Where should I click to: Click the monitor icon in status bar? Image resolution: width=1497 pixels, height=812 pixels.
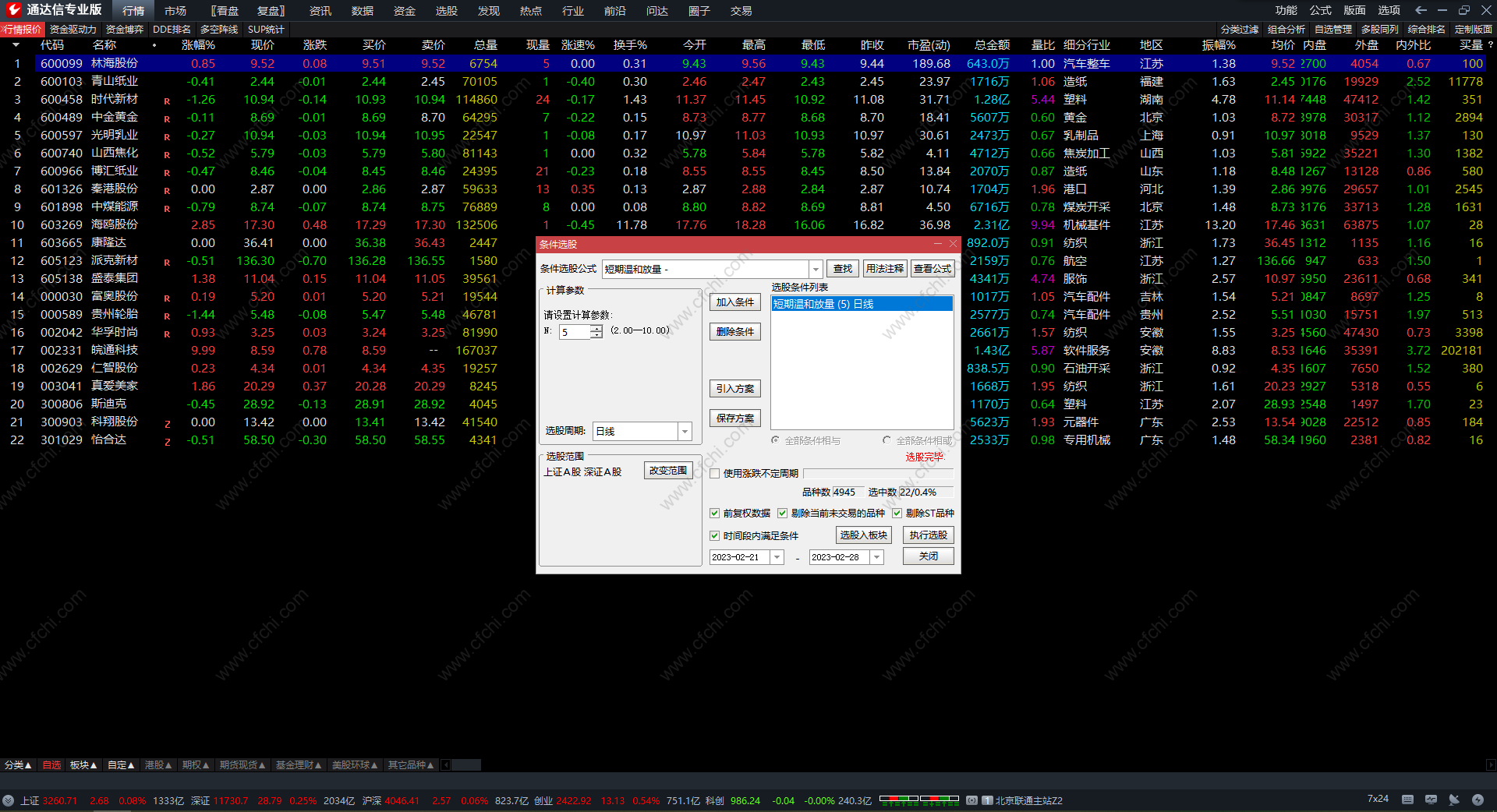pyautogui.click(x=1431, y=800)
